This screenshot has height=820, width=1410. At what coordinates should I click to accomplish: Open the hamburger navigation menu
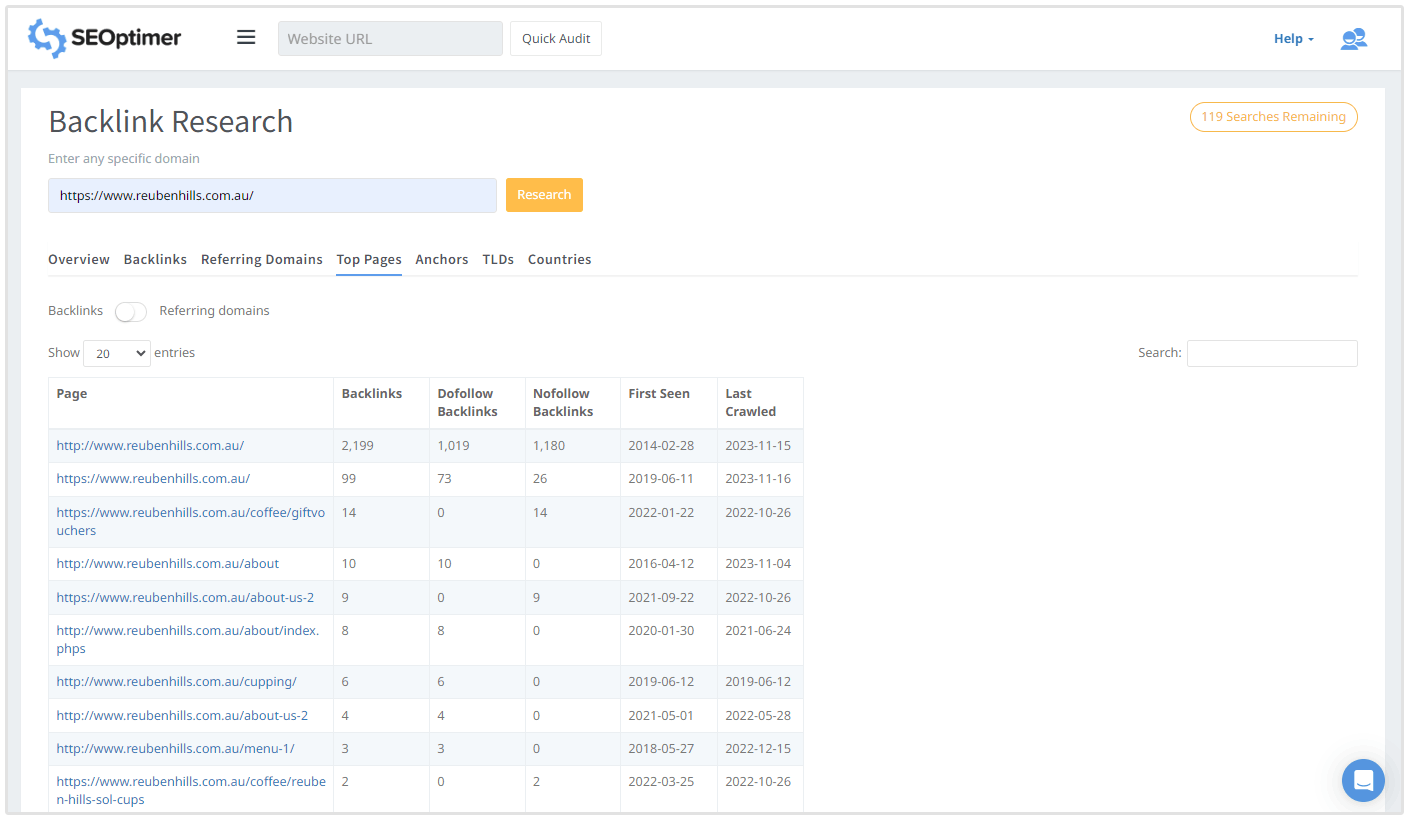(246, 38)
